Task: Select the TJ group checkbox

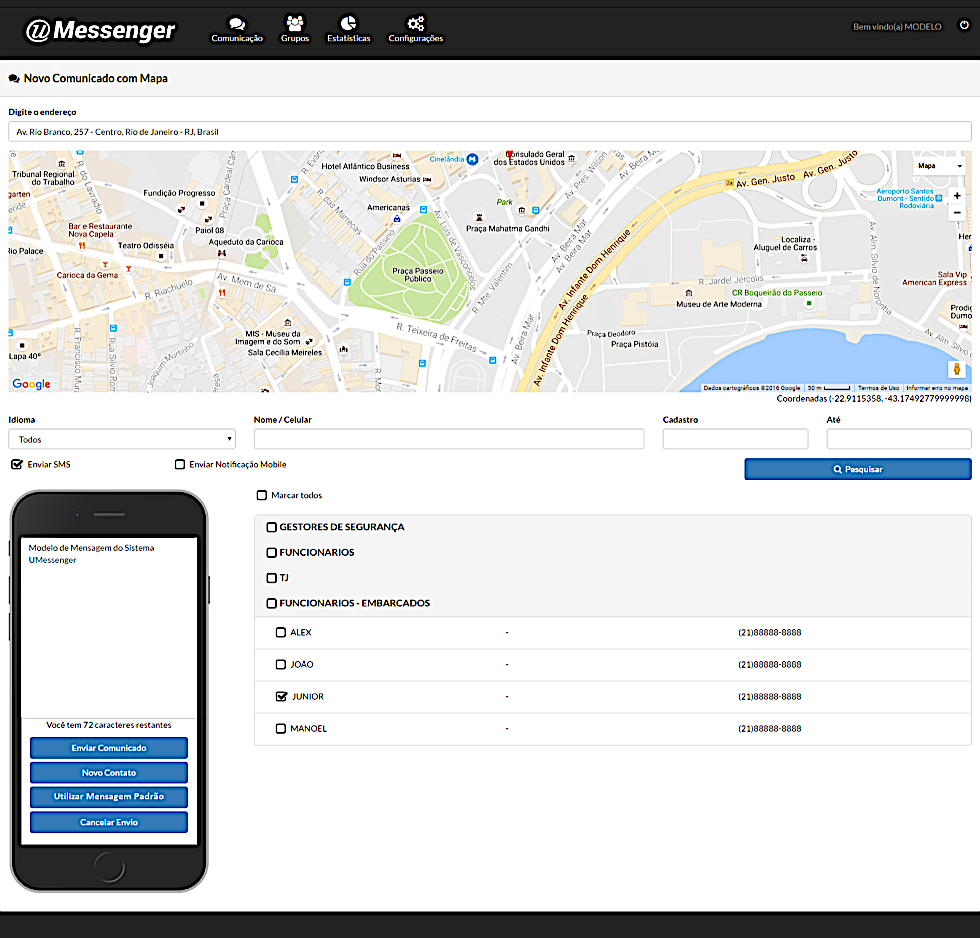Action: (271, 578)
